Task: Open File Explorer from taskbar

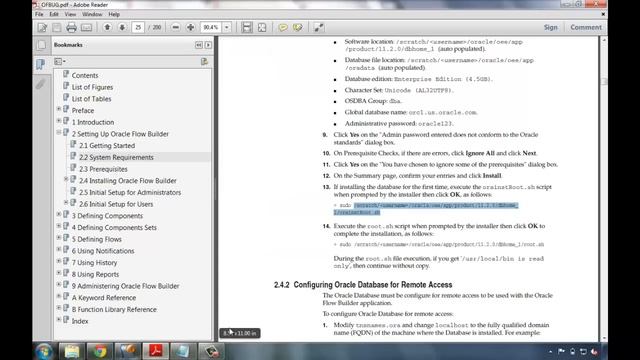Action: pyautogui.click(x=72, y=351)
